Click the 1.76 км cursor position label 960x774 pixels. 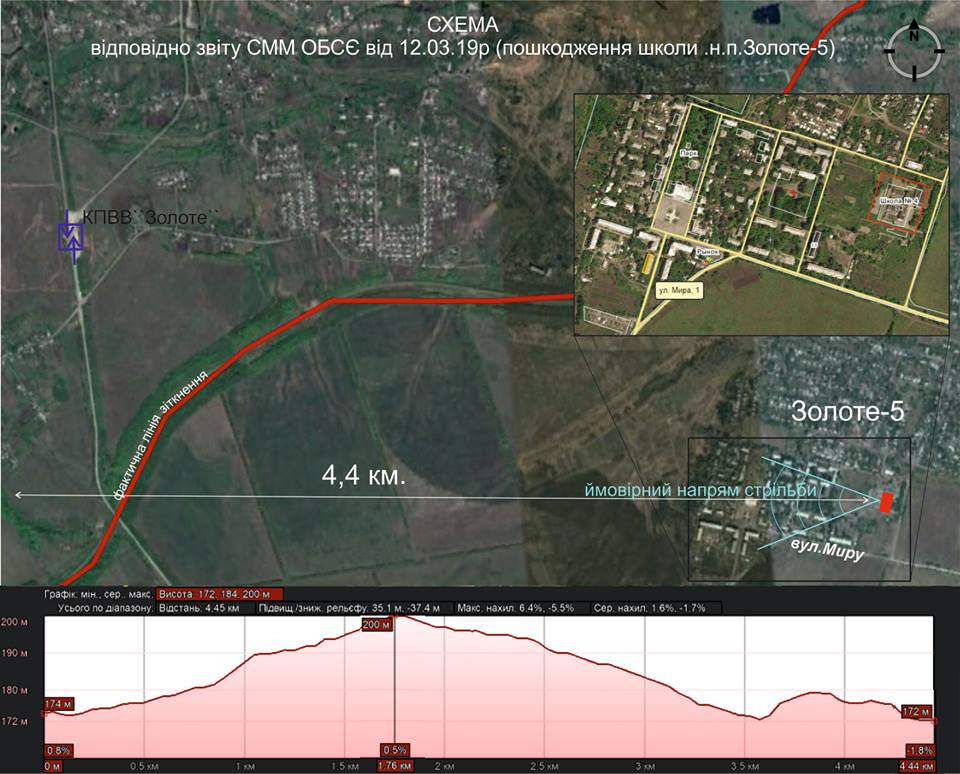[395, 765]
